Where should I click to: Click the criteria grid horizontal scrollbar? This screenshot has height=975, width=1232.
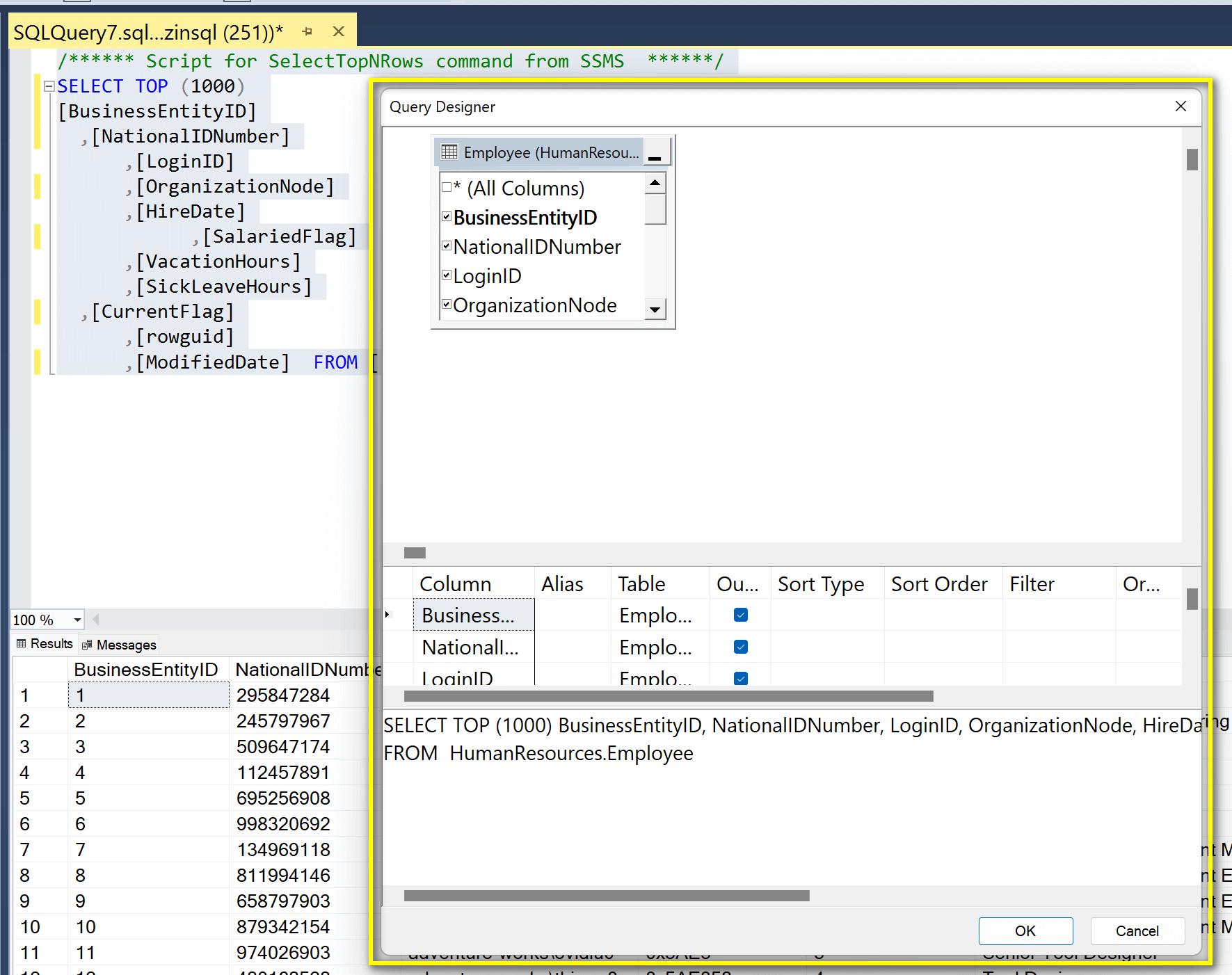tap(669, 696)
